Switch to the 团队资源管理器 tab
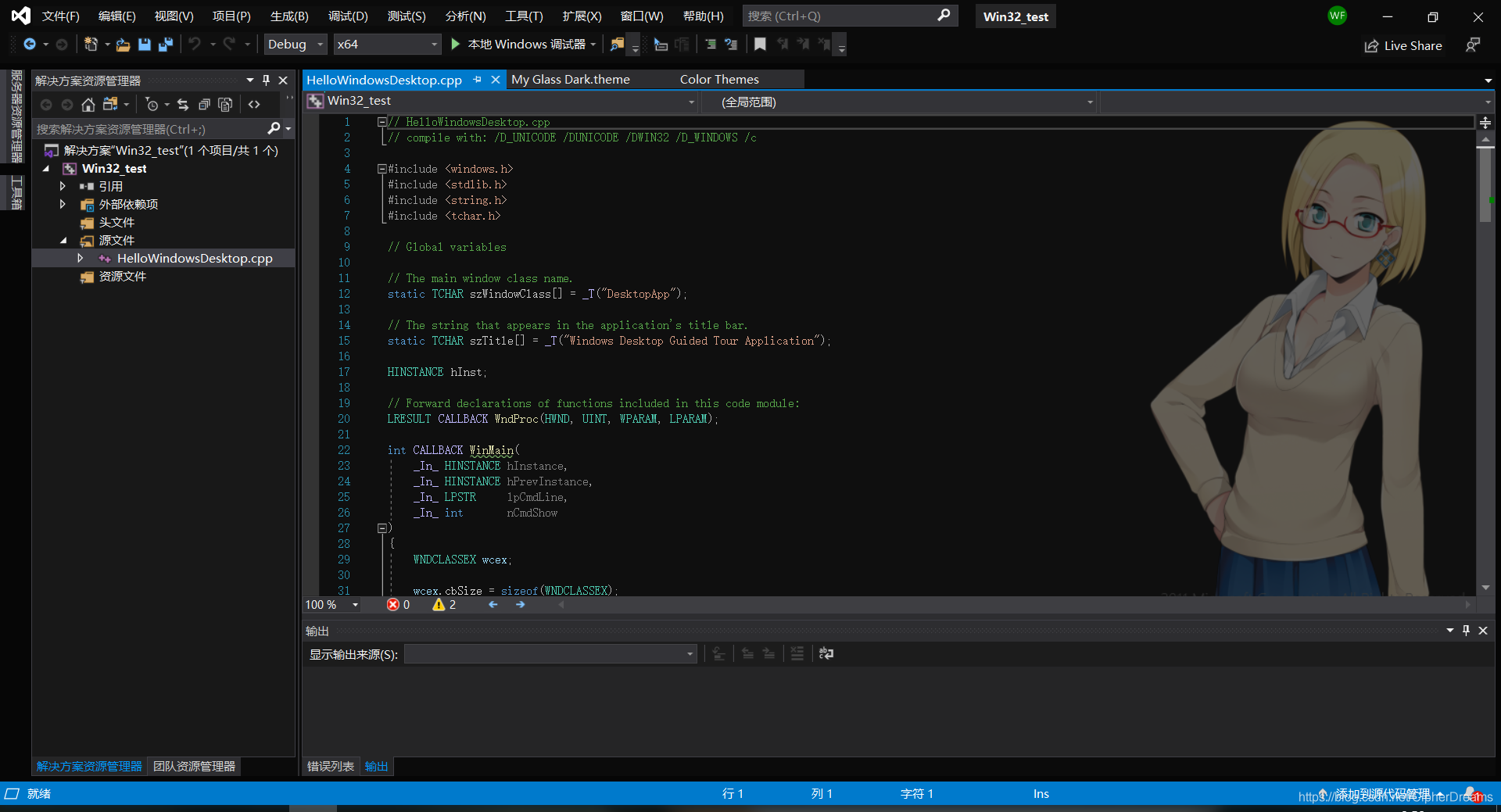The image size is (1501, 812). (x=194, y=767)
